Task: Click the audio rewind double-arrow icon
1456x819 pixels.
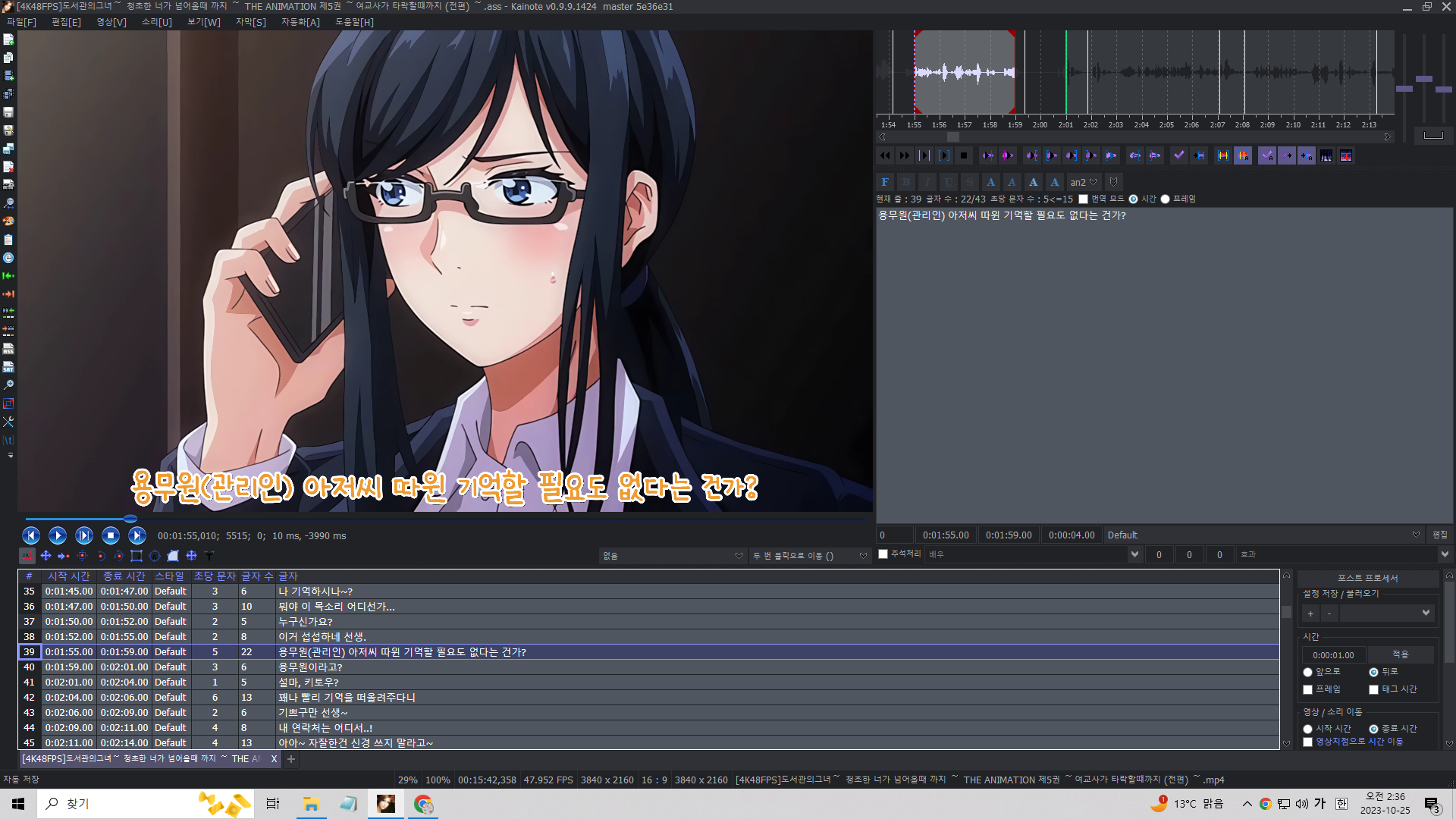Action: [885, 155]
